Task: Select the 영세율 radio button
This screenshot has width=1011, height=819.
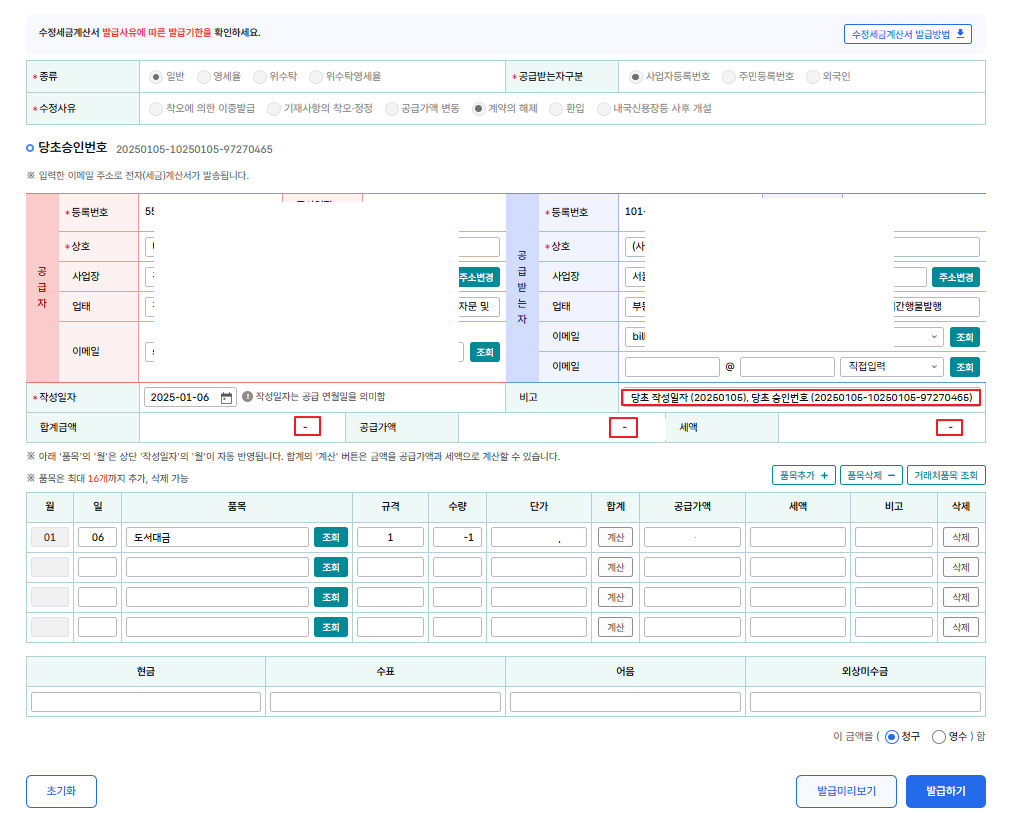Action: 203,77
